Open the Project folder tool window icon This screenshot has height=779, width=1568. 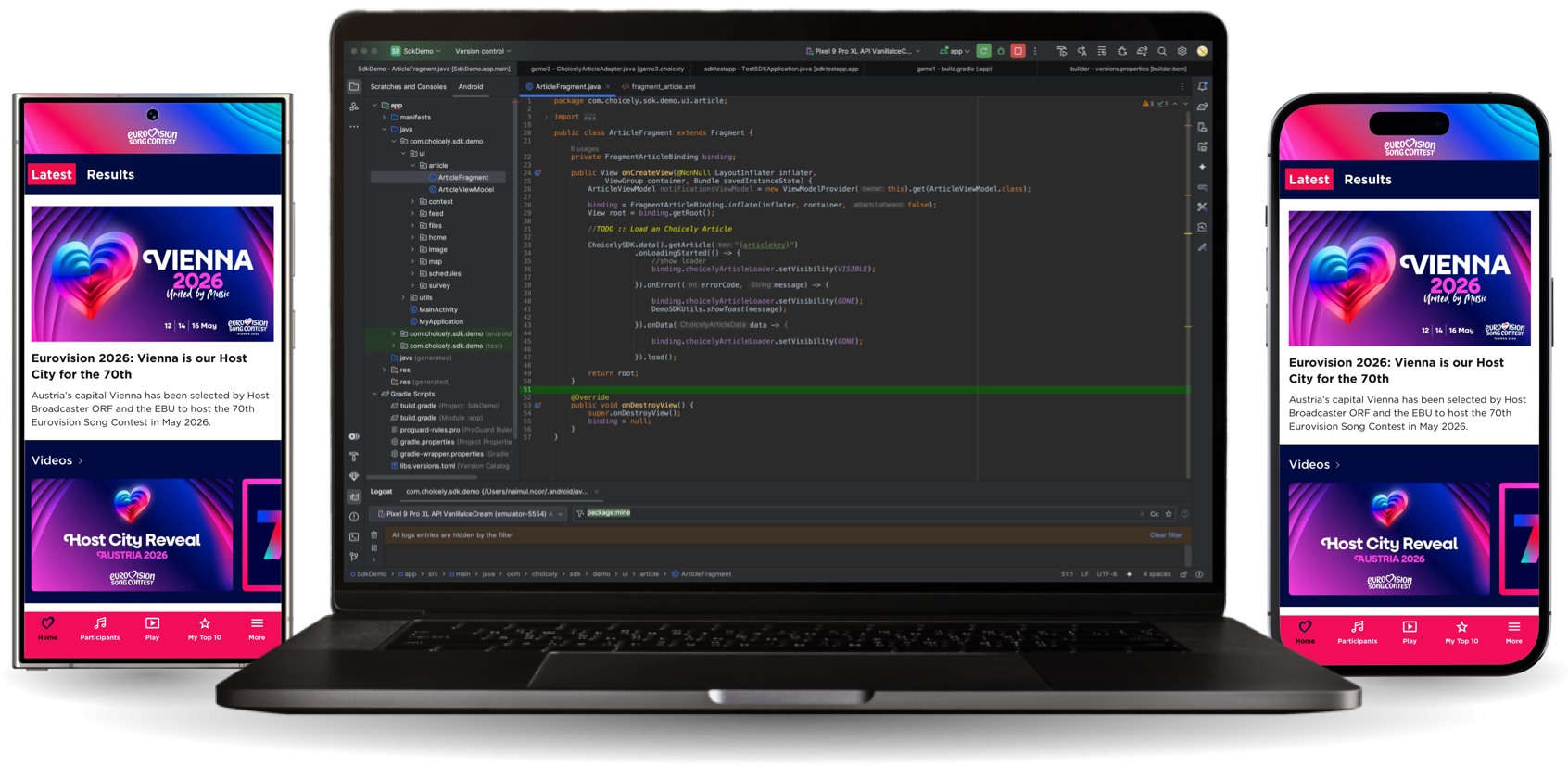[354, 87]
